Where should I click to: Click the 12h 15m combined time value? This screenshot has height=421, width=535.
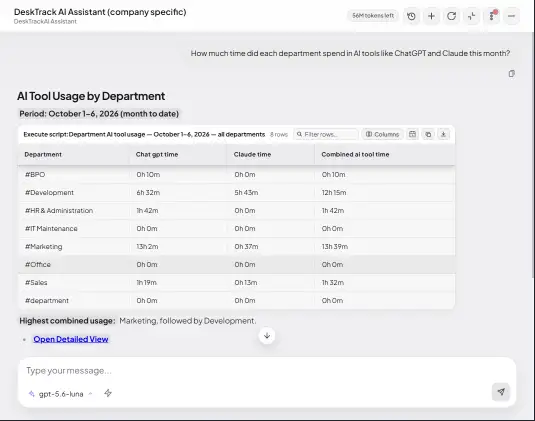(x=334, y=193)
